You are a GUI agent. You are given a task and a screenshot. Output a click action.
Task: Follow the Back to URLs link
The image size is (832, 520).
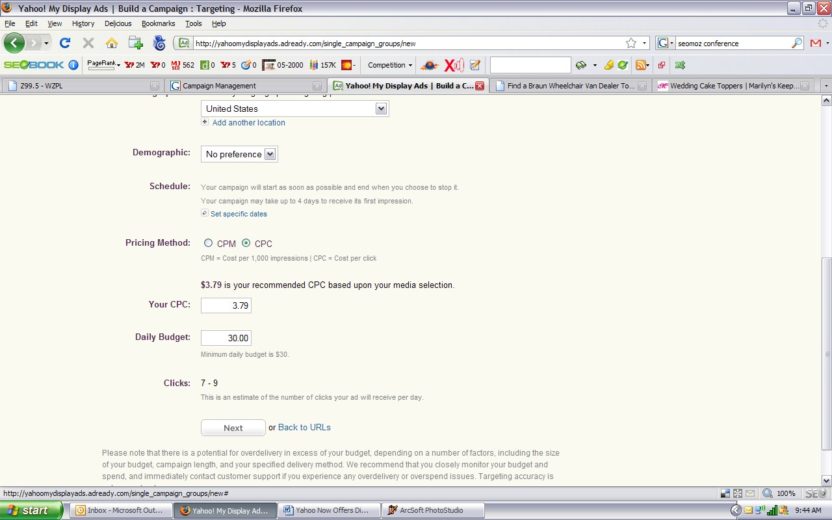[x=304, y=427]
